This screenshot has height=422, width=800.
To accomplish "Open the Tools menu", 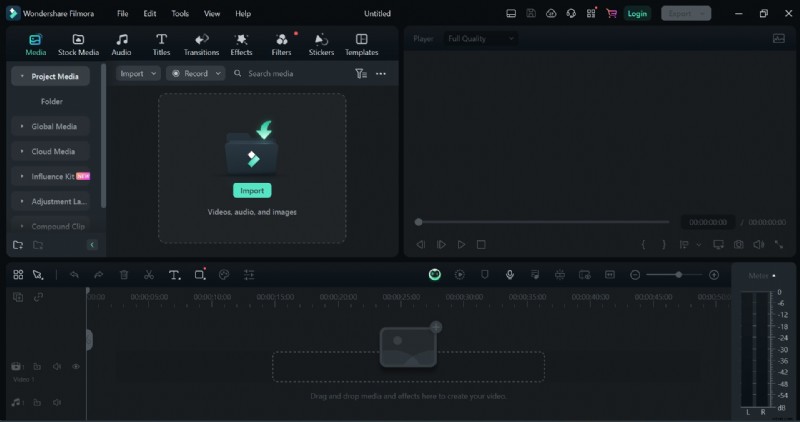I will (x=180, y=14).
